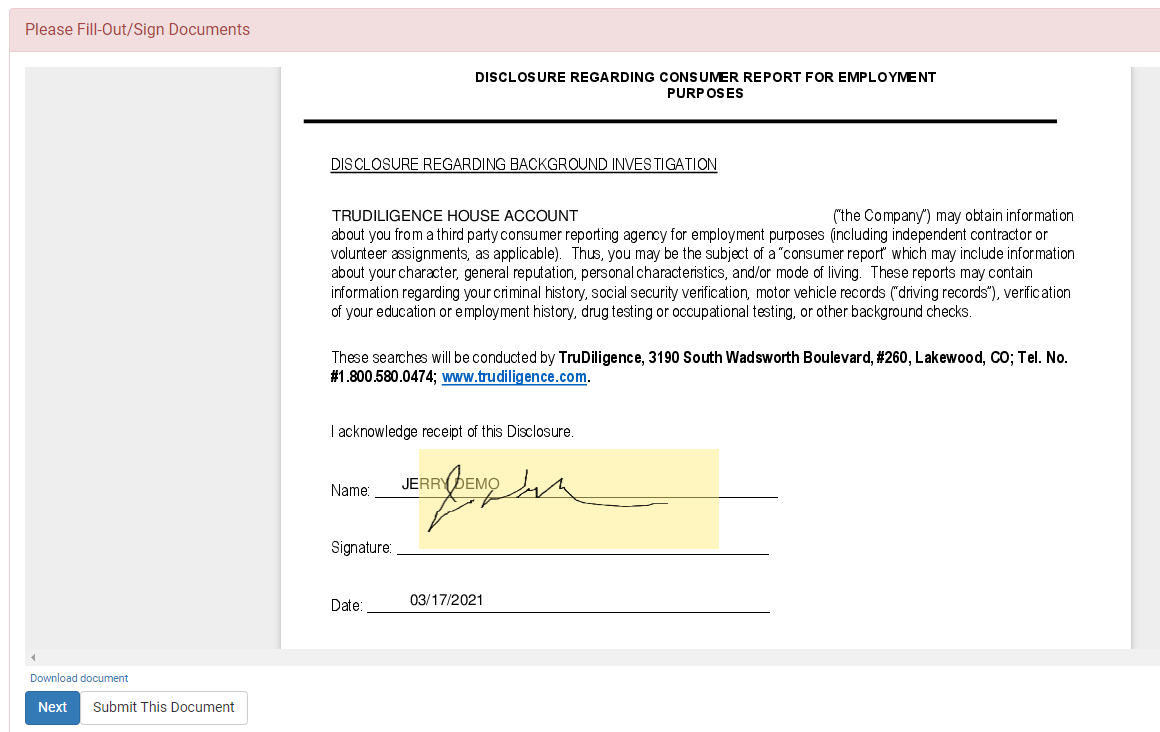Click the 'Signature:' label
The height and width of the screenshot is (732, 1160).
click(x=361, y=548)
